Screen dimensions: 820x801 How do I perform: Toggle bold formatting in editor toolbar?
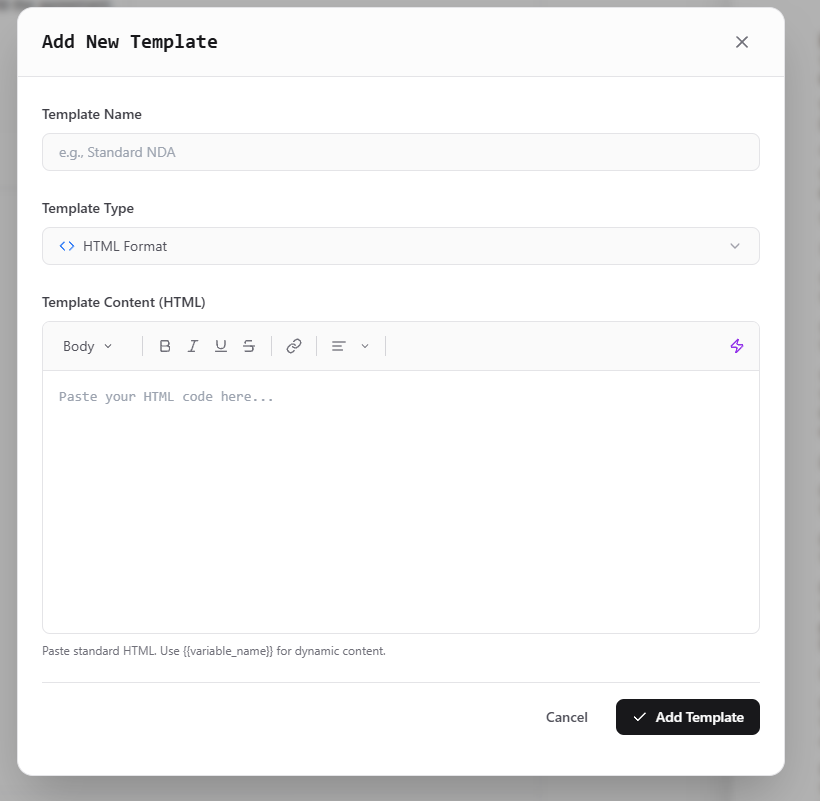(x=165, y=346)
